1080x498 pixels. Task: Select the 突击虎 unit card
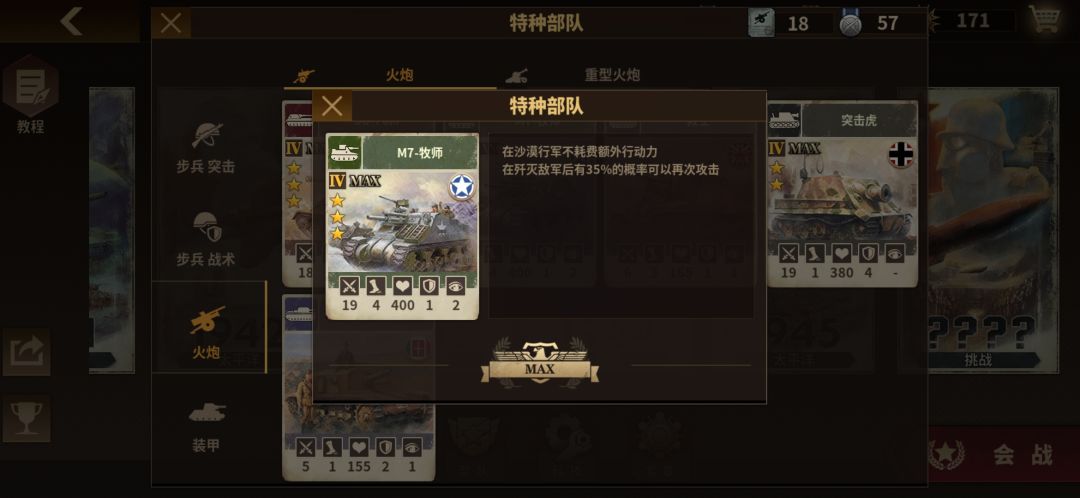click(x=842, y=194)
